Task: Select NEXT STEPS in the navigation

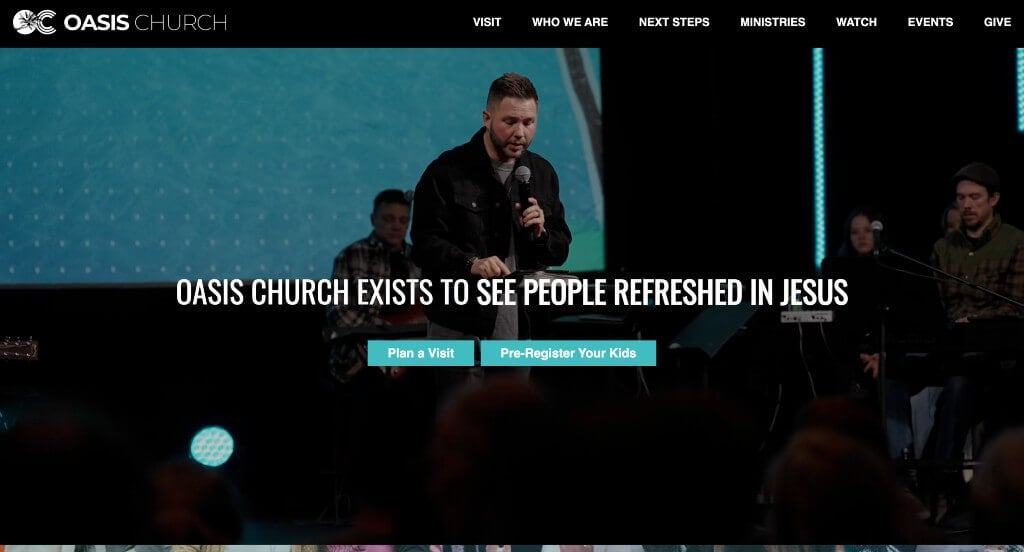Action: [674, 22]
